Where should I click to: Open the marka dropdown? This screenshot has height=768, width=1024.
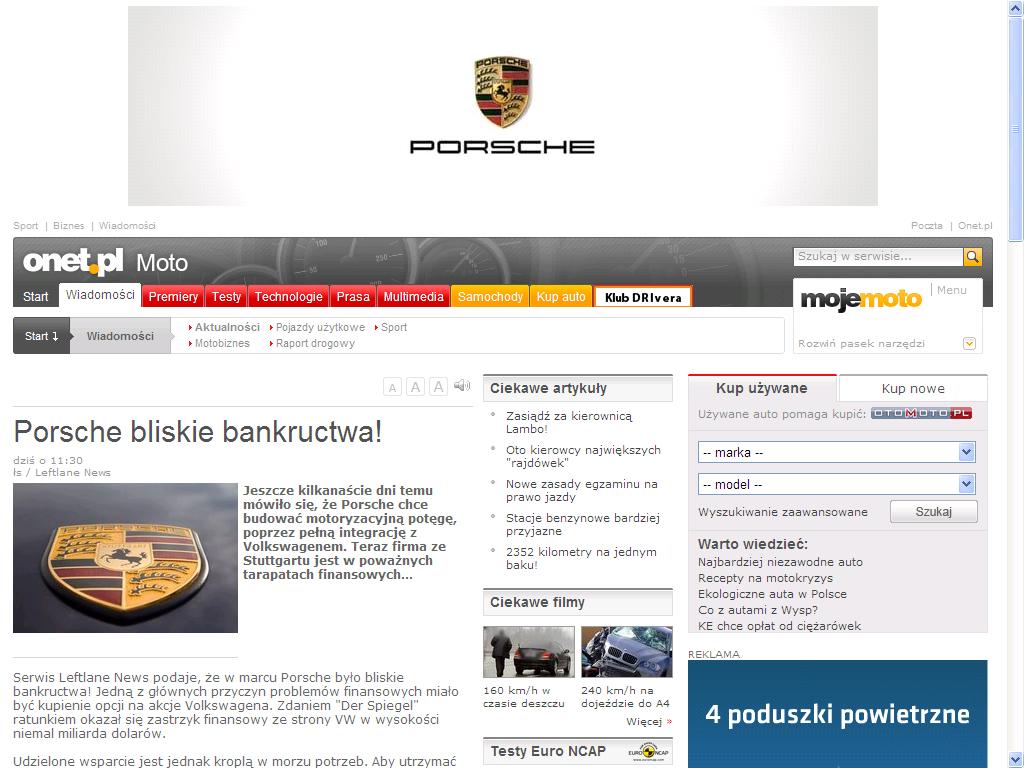837,452
